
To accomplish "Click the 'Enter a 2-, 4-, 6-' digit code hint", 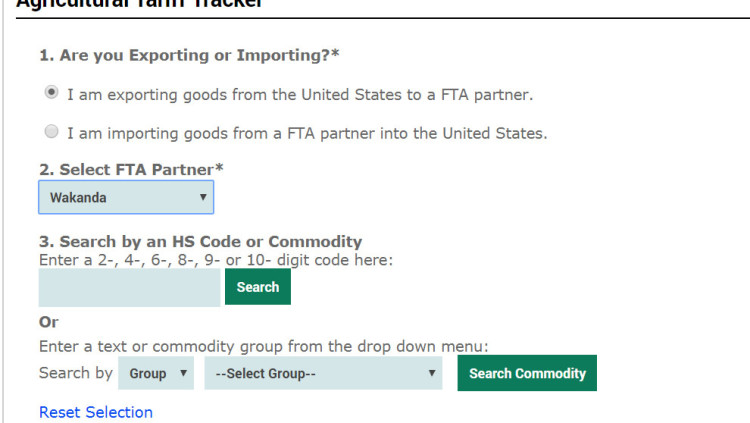I will point(216,260).
